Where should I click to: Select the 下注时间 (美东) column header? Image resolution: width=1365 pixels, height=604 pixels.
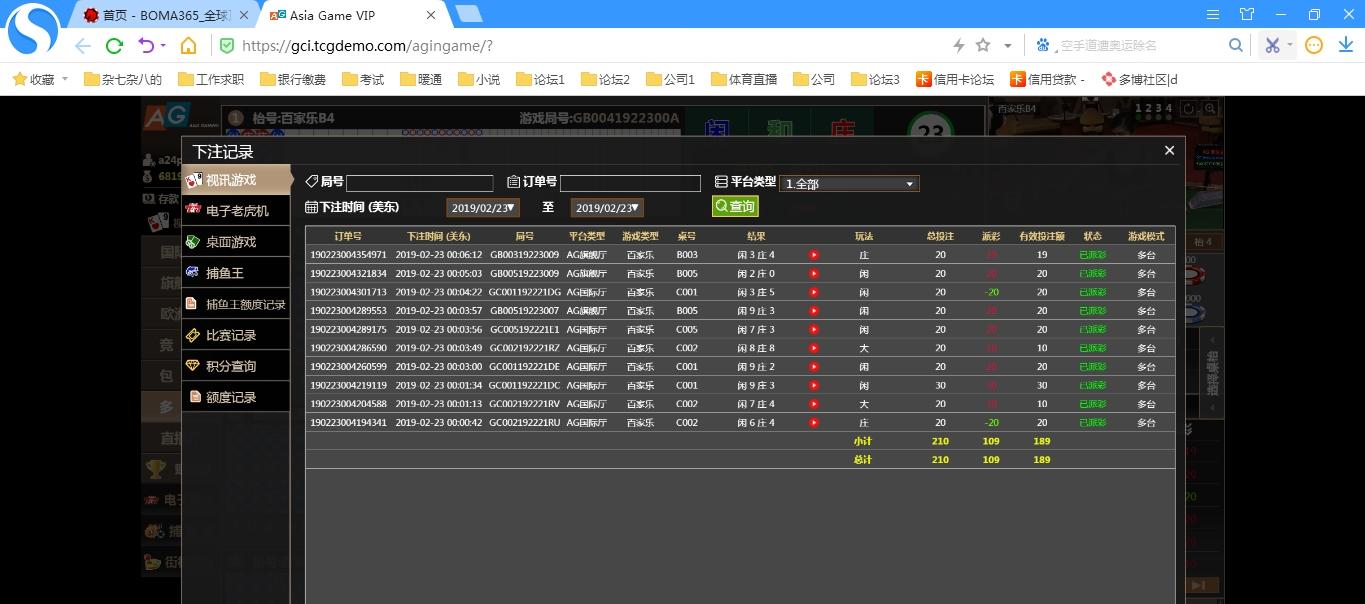[438, 236]
